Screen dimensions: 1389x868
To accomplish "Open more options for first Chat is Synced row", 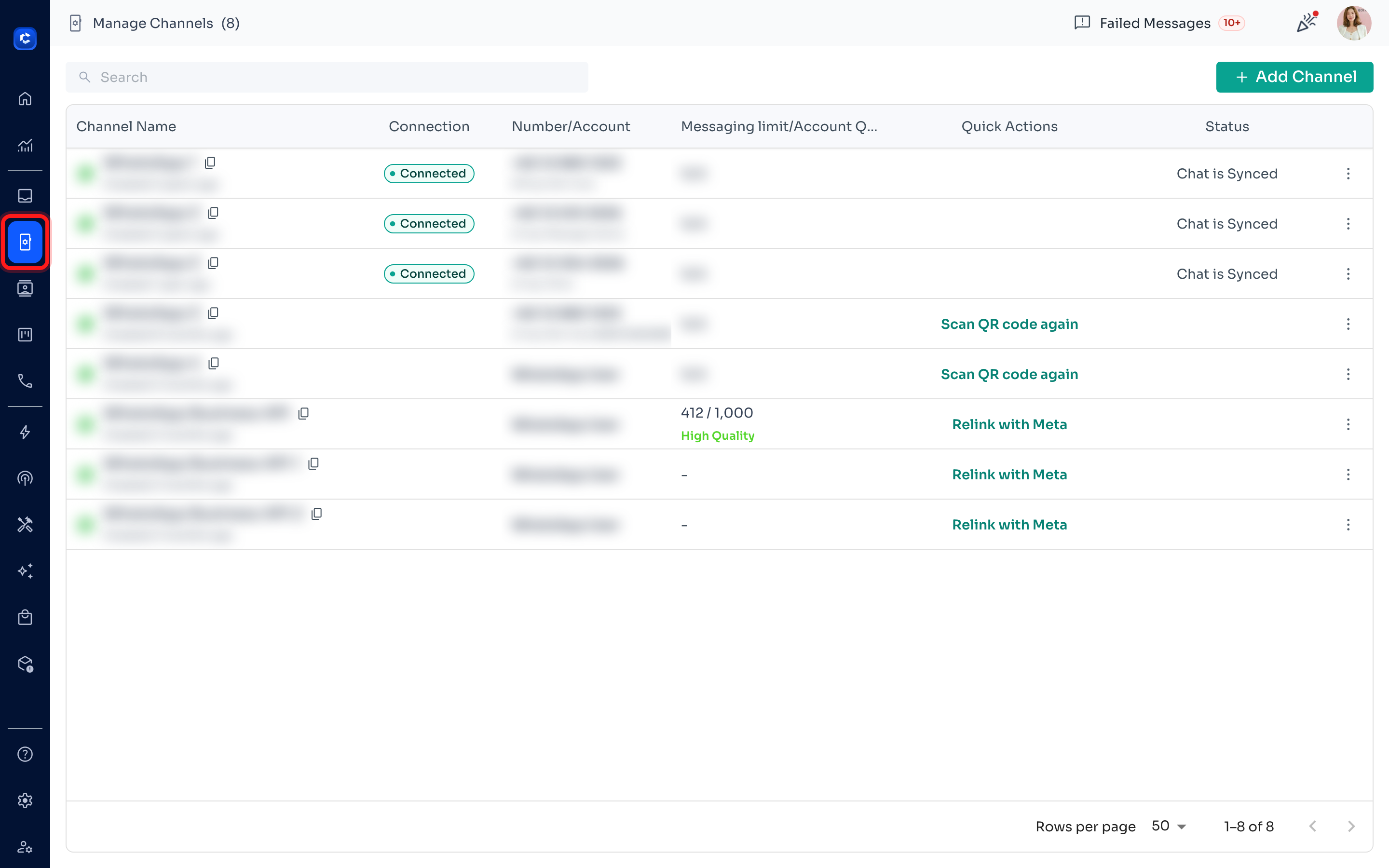I will coord(1348,174).
